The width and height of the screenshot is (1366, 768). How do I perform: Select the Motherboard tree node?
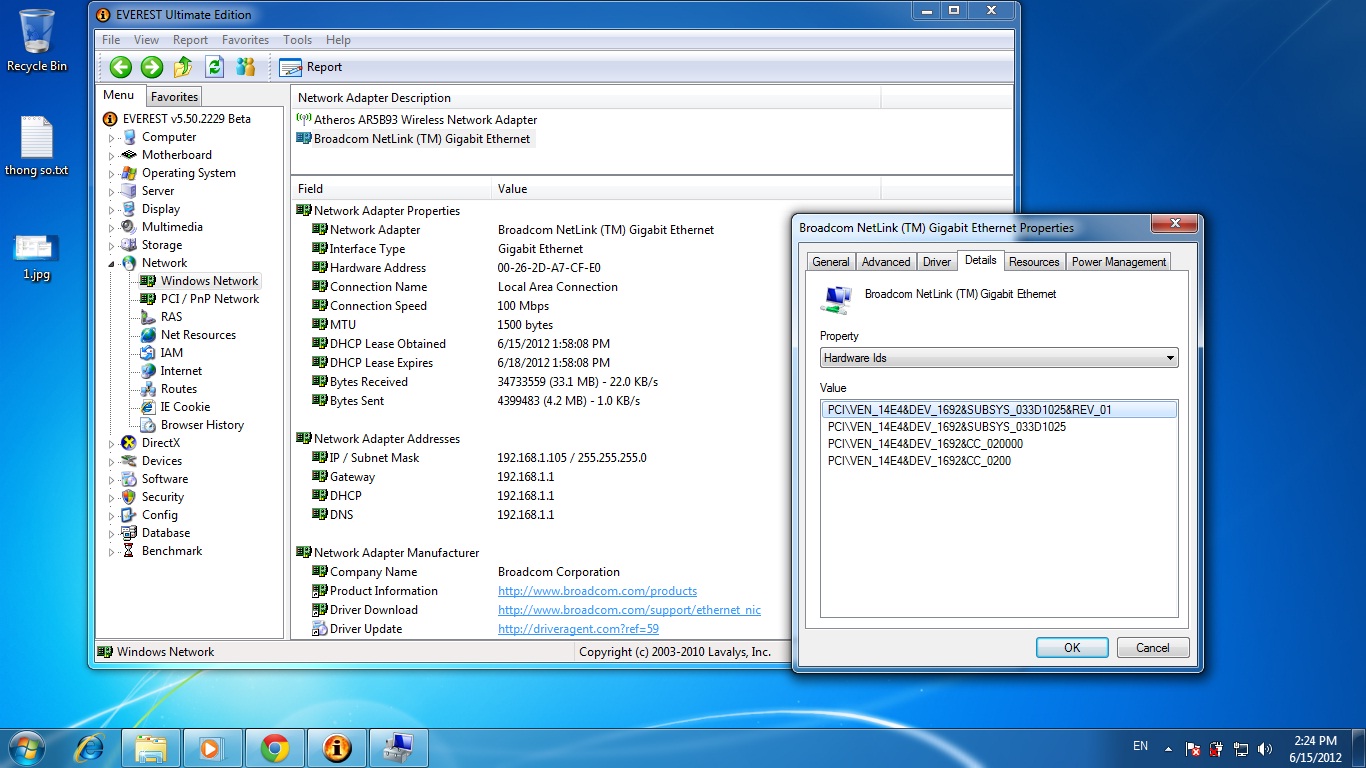[176, 155]
